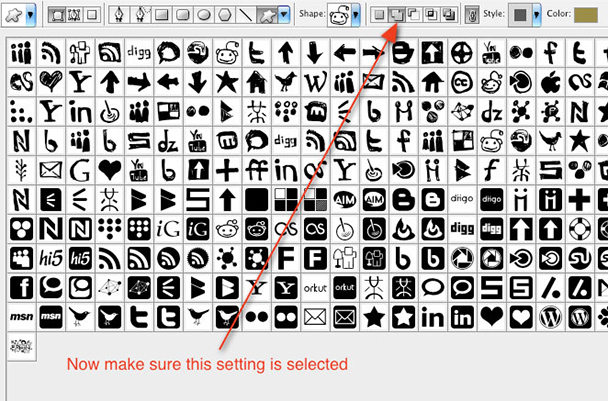Pick the AIM black rounded square shape
The height and width of the screenshot is (401, 608).
coord(374,200)
